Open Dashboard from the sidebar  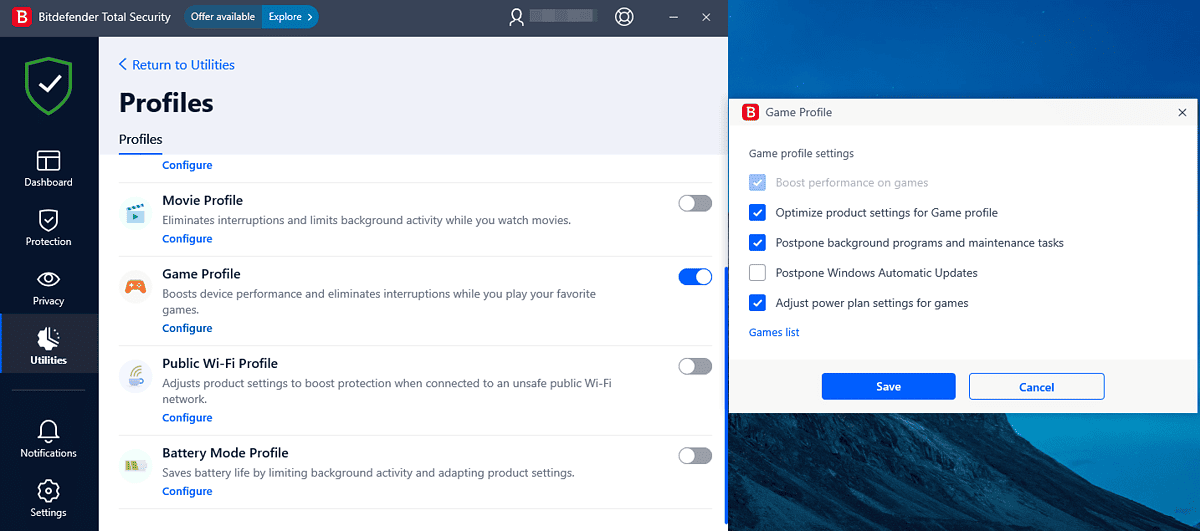48,169
